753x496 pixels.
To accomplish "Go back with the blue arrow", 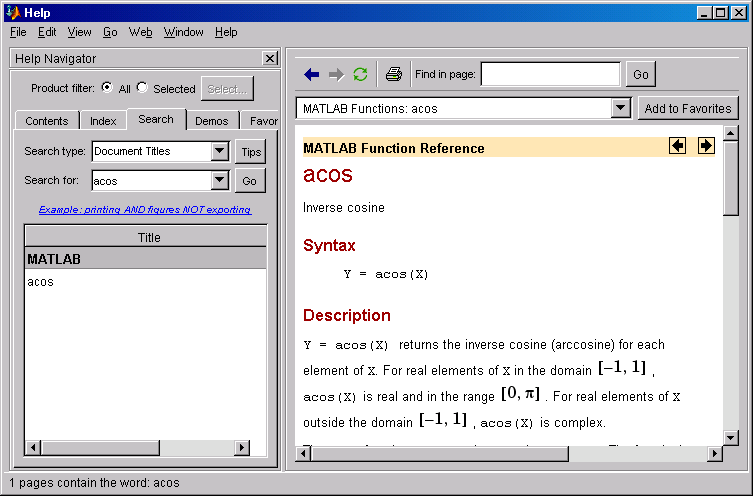I will [x=312, y=74].
